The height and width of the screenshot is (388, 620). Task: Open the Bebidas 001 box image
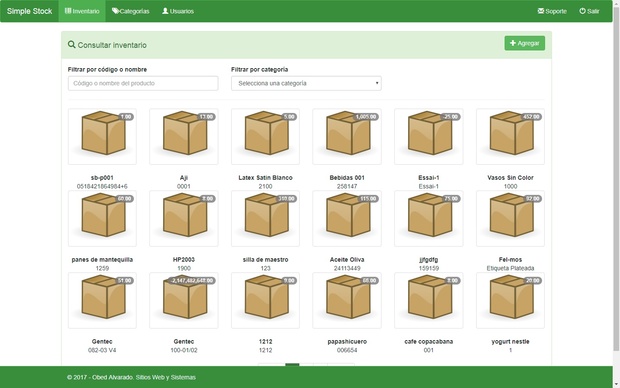(347, 136)
